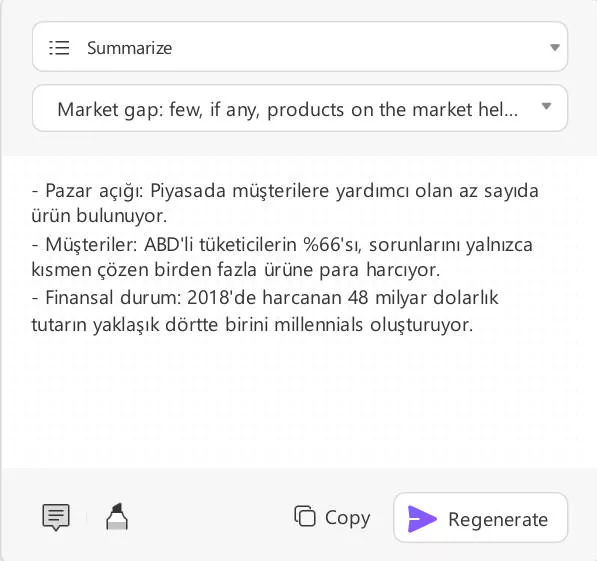Click the list icon beside Summarize
The image size is (597, 561).
tap(59, 48)
